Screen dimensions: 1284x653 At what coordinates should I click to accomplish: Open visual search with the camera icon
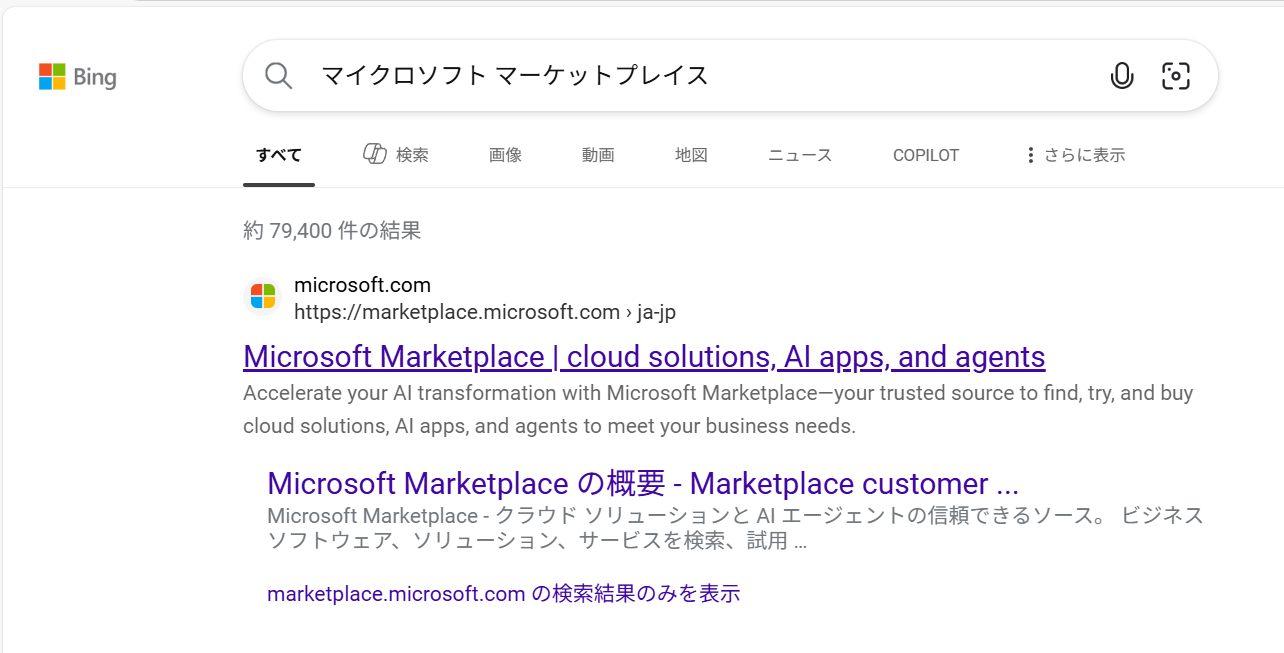pos(1176,75)
